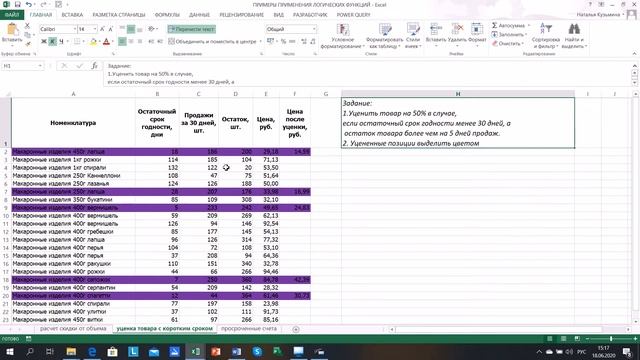This screenshot has width=640, height=360.
Task: Redo the last undone action
Action: coord(43,4)
